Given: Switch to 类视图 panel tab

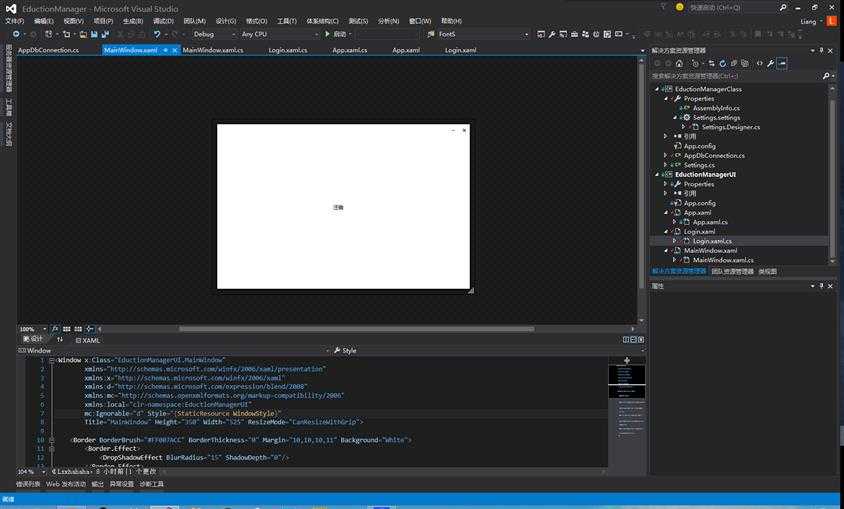Looking at the screenshot, I should (x=768, y=272).
